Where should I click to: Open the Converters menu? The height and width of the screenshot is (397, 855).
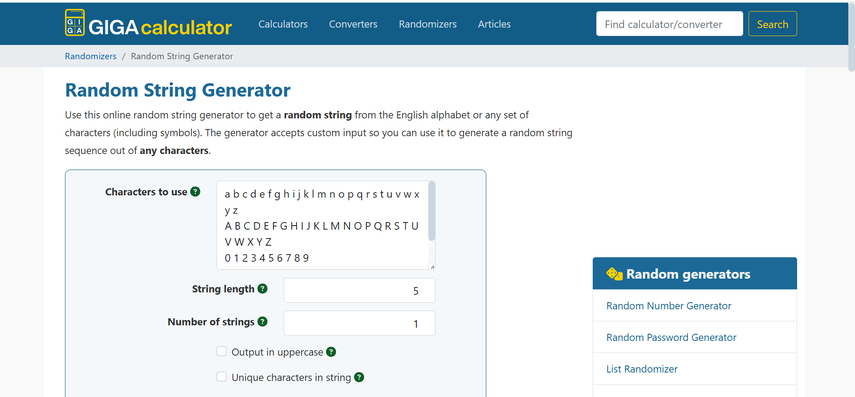(353, 24)
